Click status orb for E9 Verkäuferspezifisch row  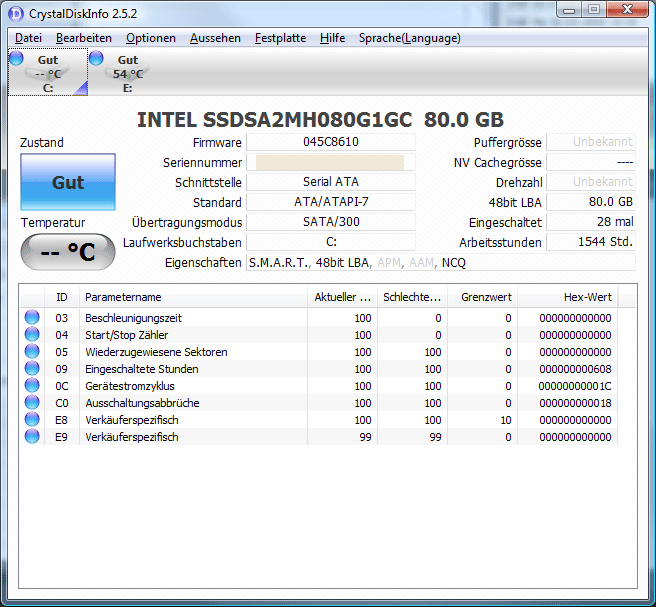pyautogui.click(x=32, y=436)
